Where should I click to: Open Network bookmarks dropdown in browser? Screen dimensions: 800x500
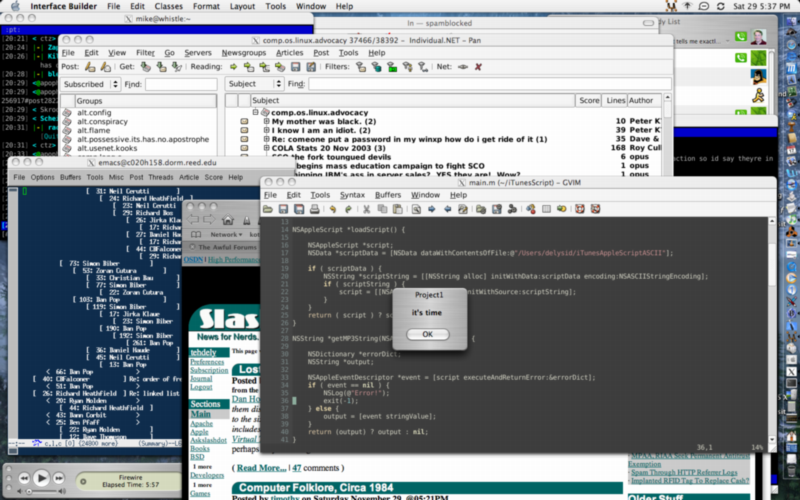226,235
